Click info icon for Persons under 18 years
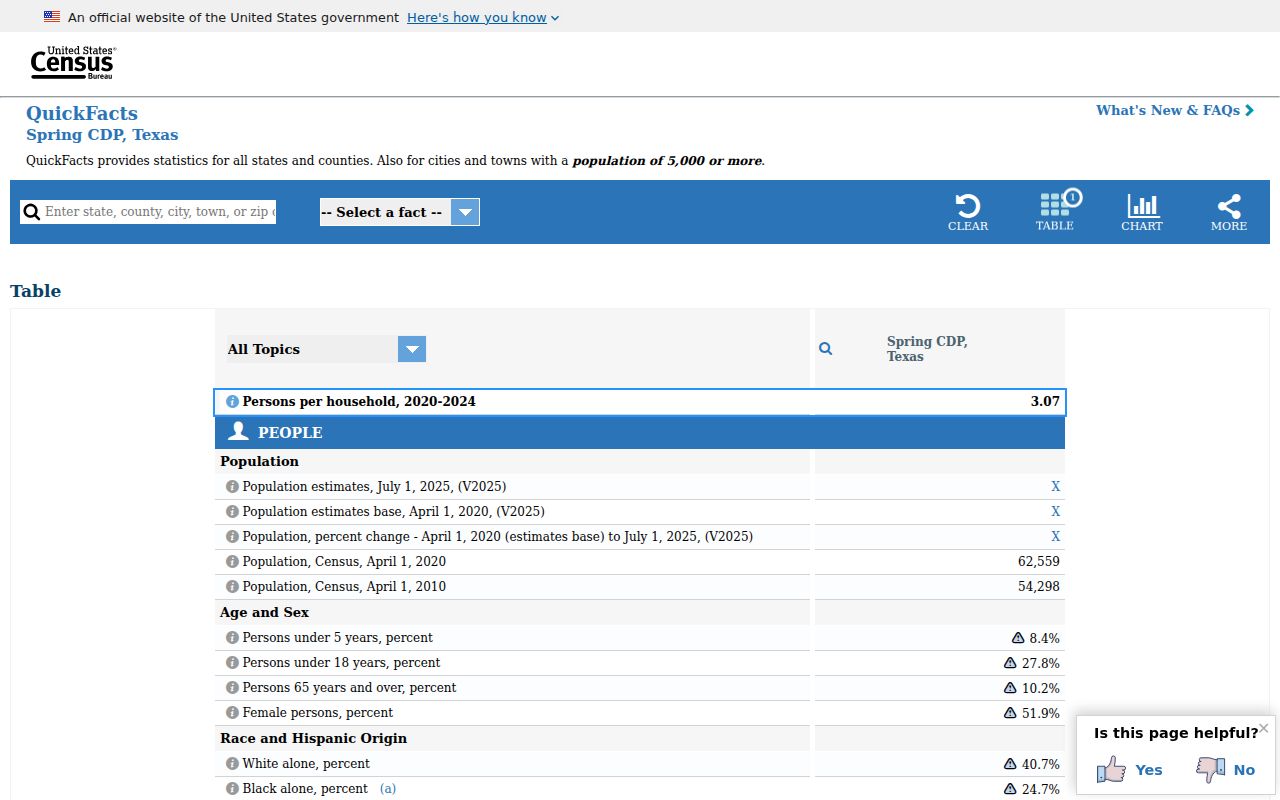 (x=232, y=663)
